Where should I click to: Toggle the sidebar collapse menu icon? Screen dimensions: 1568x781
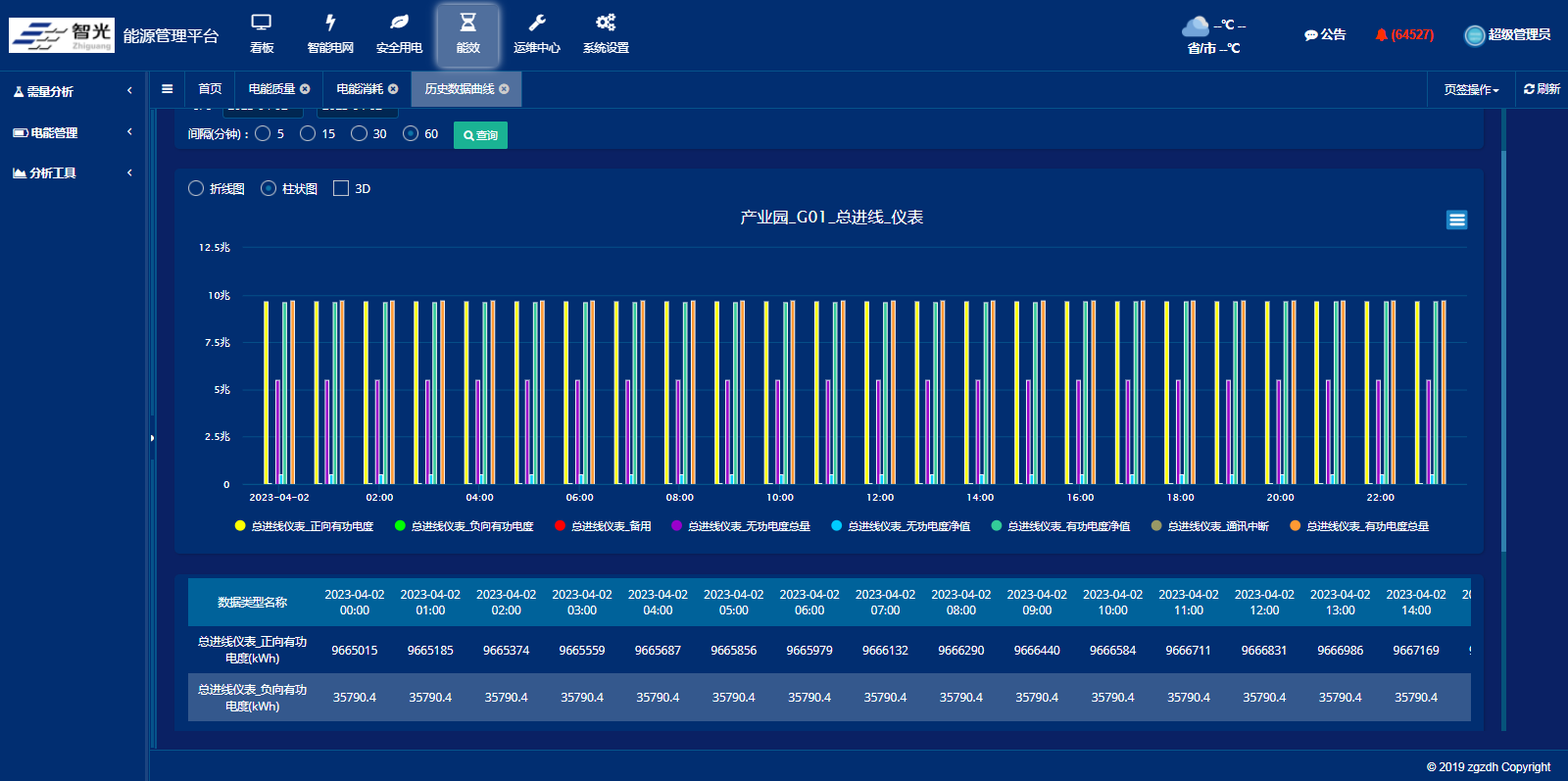pos(168,89)
